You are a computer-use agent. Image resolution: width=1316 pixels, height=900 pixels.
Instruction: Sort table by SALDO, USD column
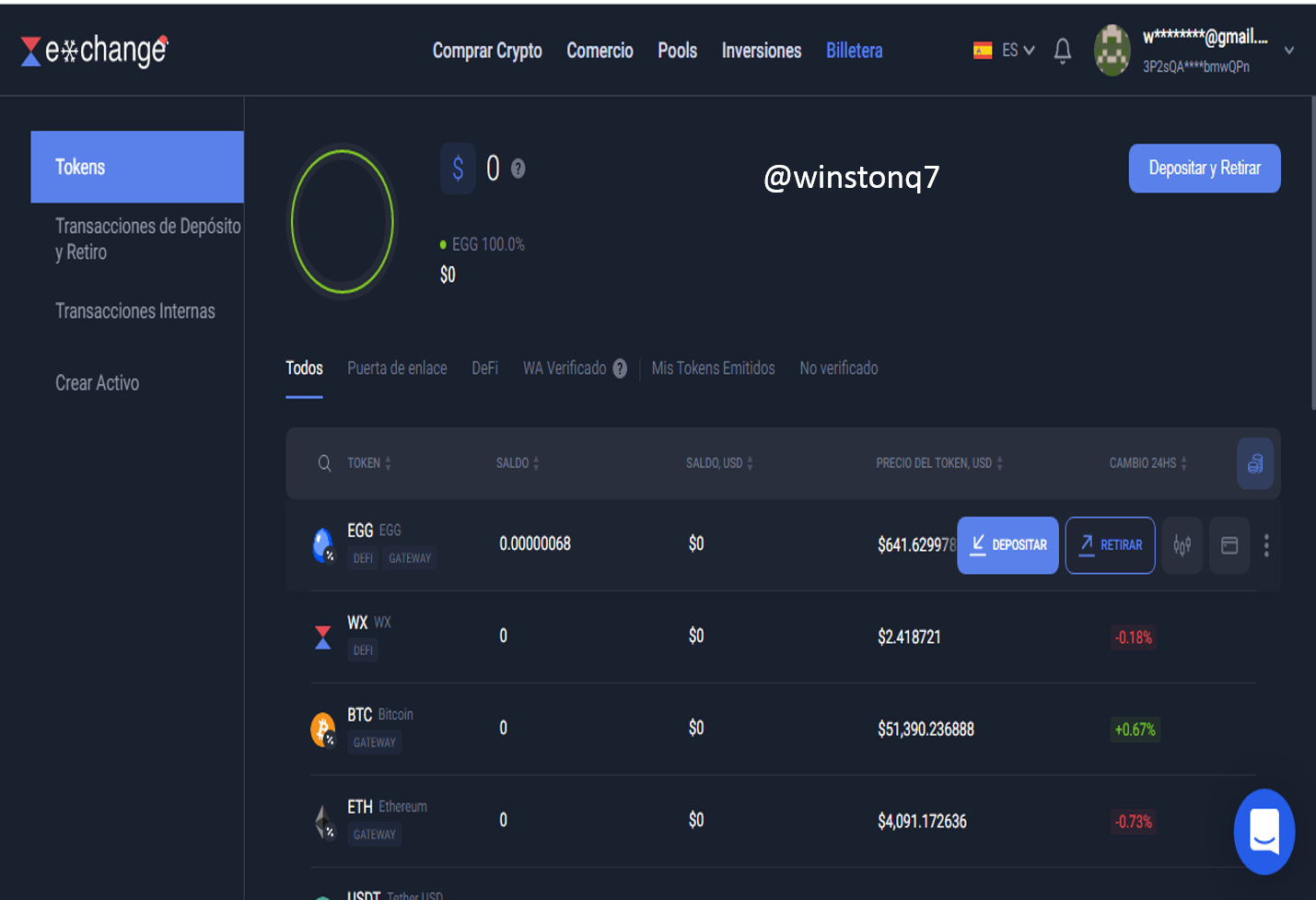pyautogui.click(x=719, y=463)
